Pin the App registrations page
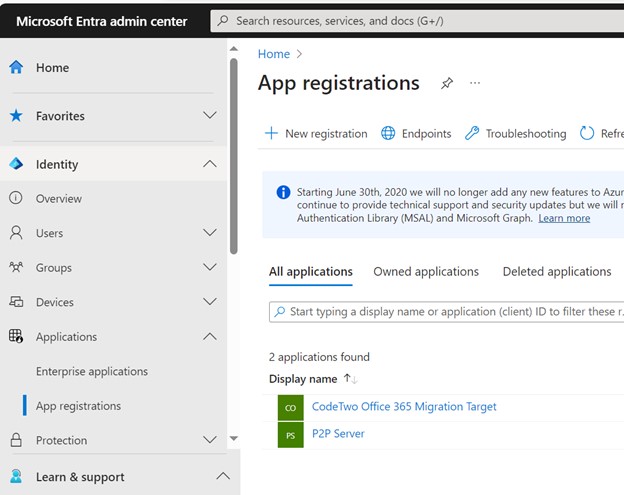 (447, 83)
